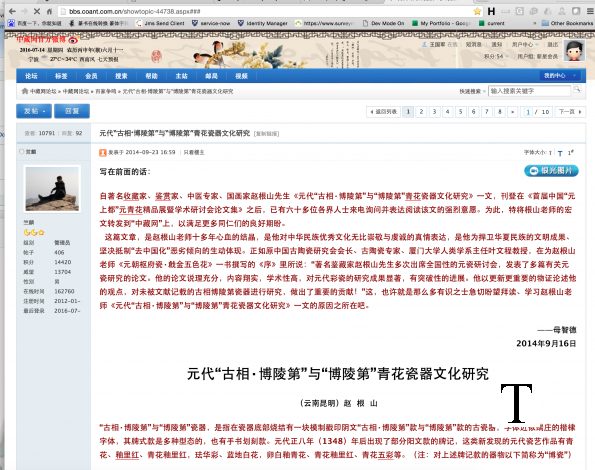This screenshot has width=595, height=470.
Task: Expand the 我的中心 dropdown button
Action: [560, 75]
